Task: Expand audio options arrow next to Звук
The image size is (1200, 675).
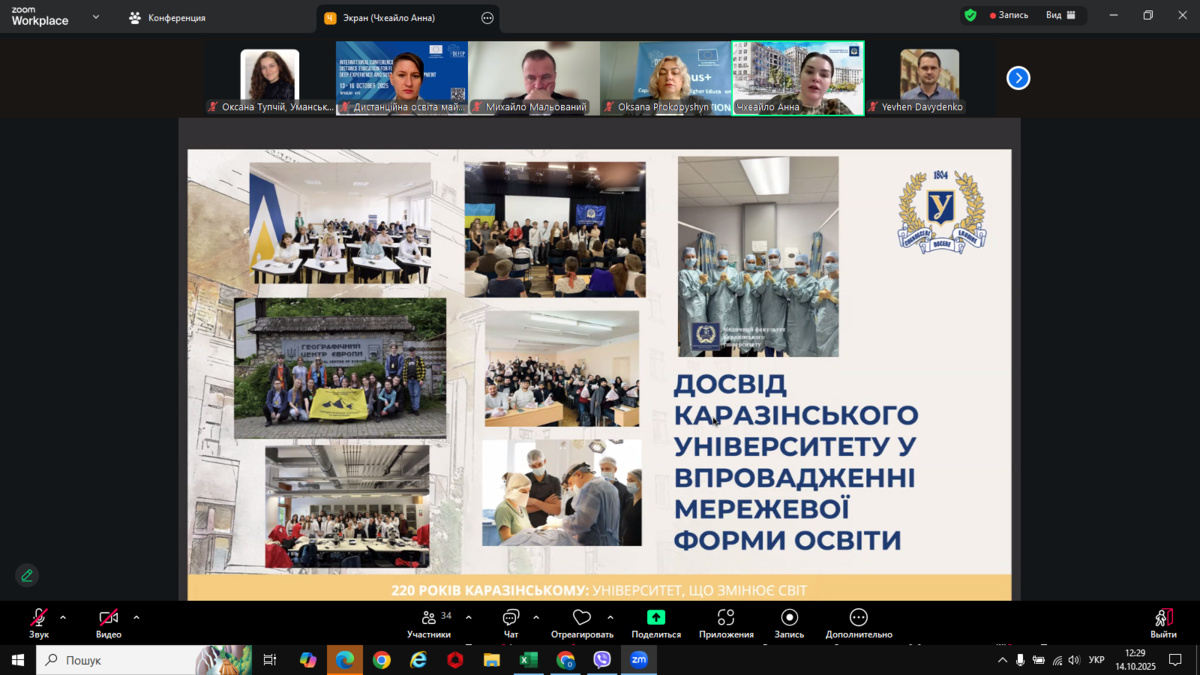Action: tap(63, 618)
